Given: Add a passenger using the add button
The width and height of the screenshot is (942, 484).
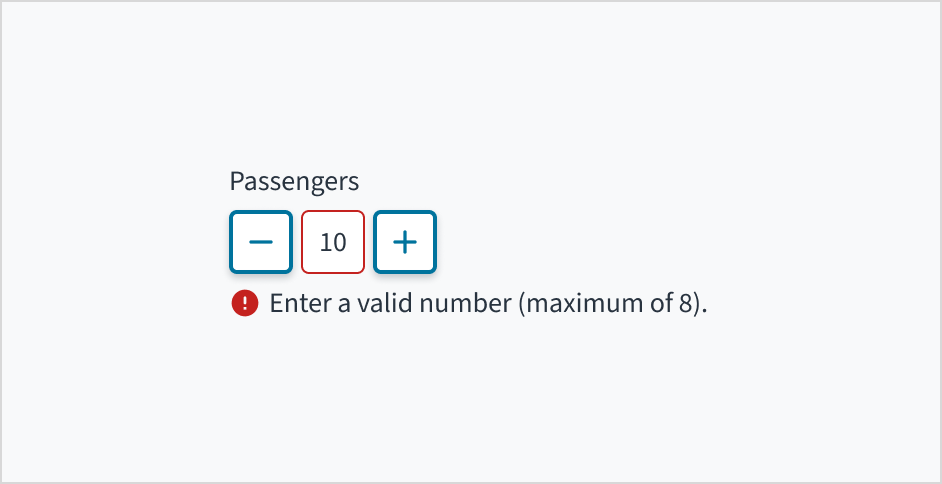Looking at the screenshot, I should point(405,242).
